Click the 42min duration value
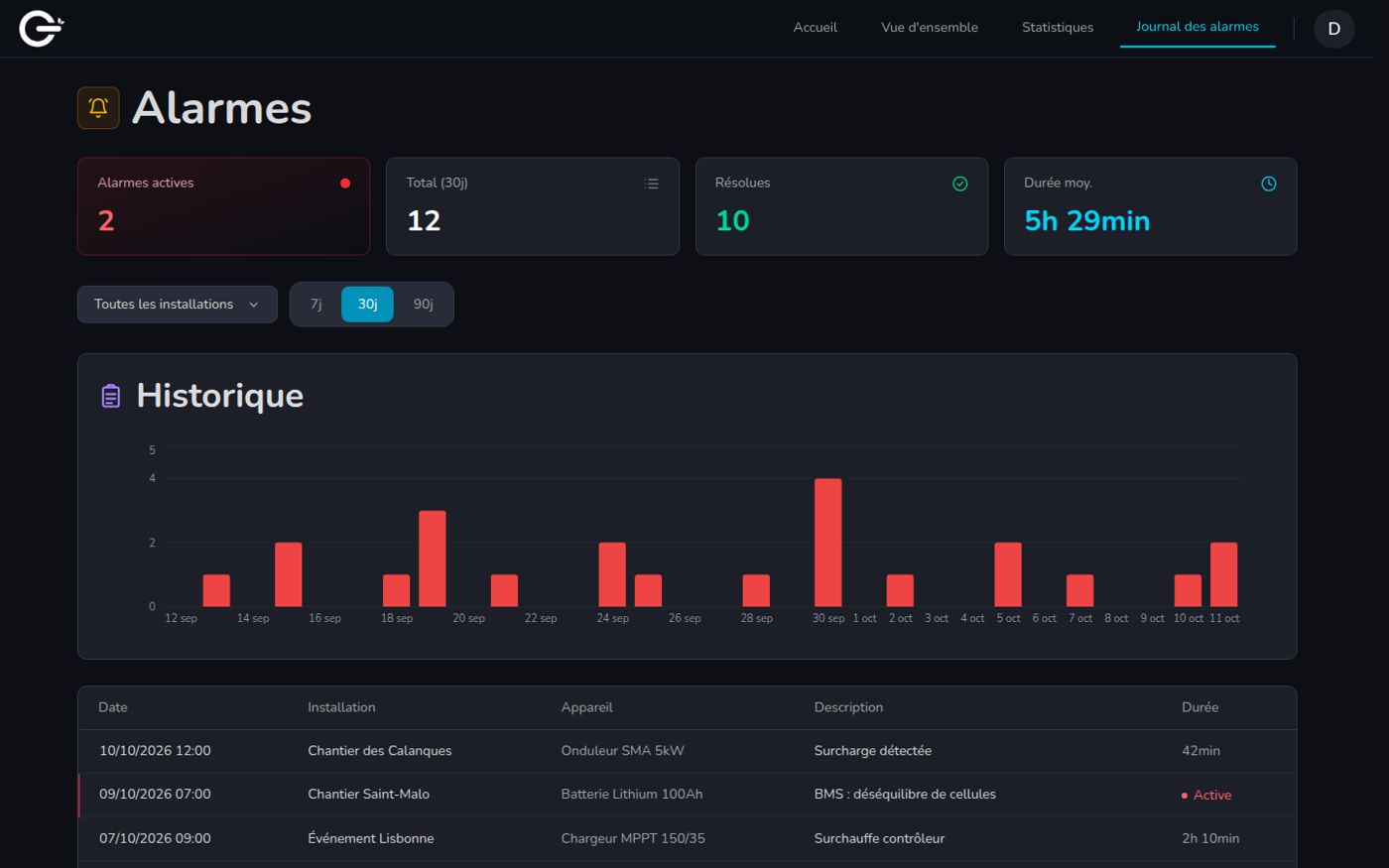Viewport: 1389px width, 868px height. point(1200,751)
